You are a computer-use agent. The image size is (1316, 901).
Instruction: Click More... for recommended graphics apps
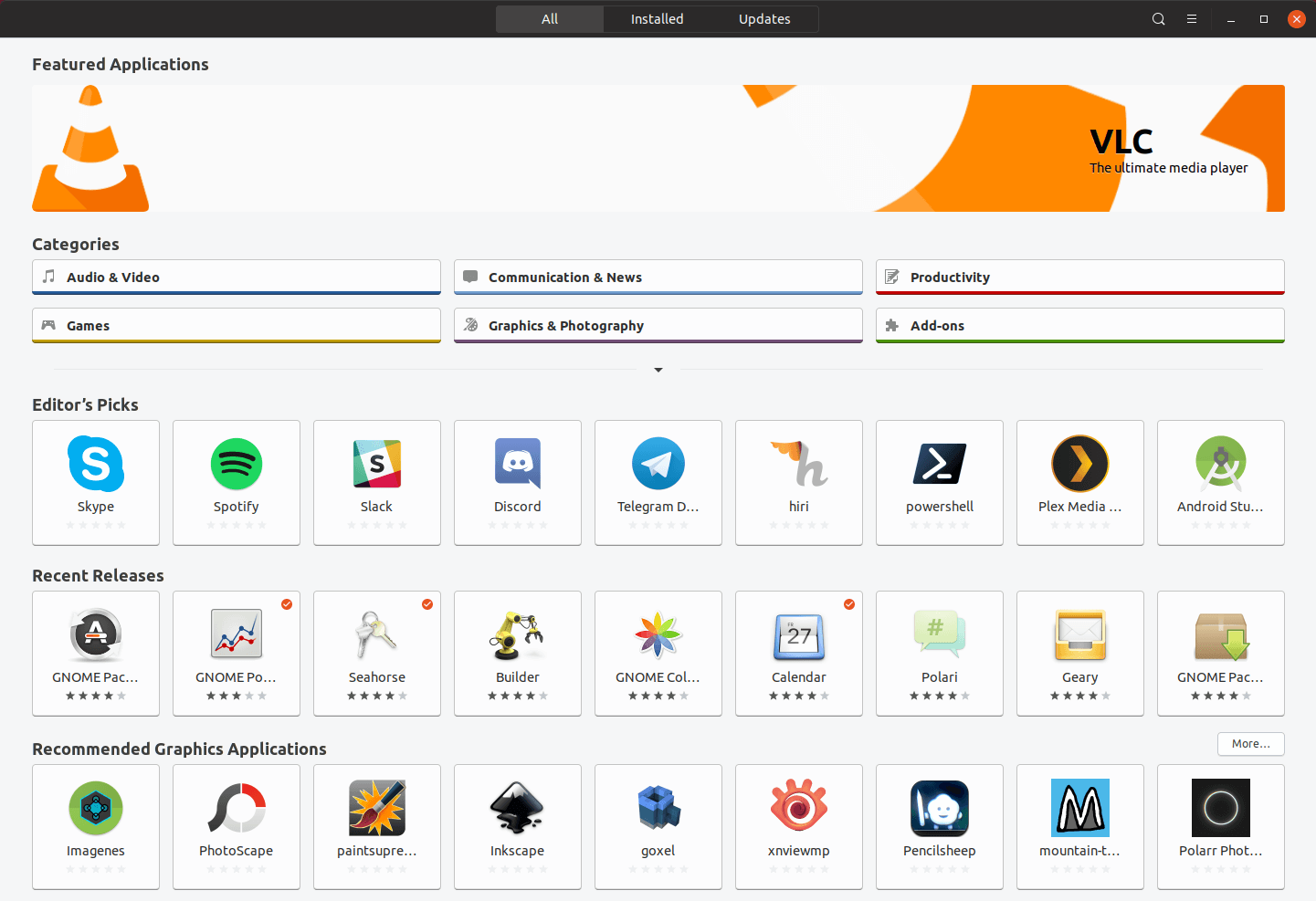coord(1250,743)
